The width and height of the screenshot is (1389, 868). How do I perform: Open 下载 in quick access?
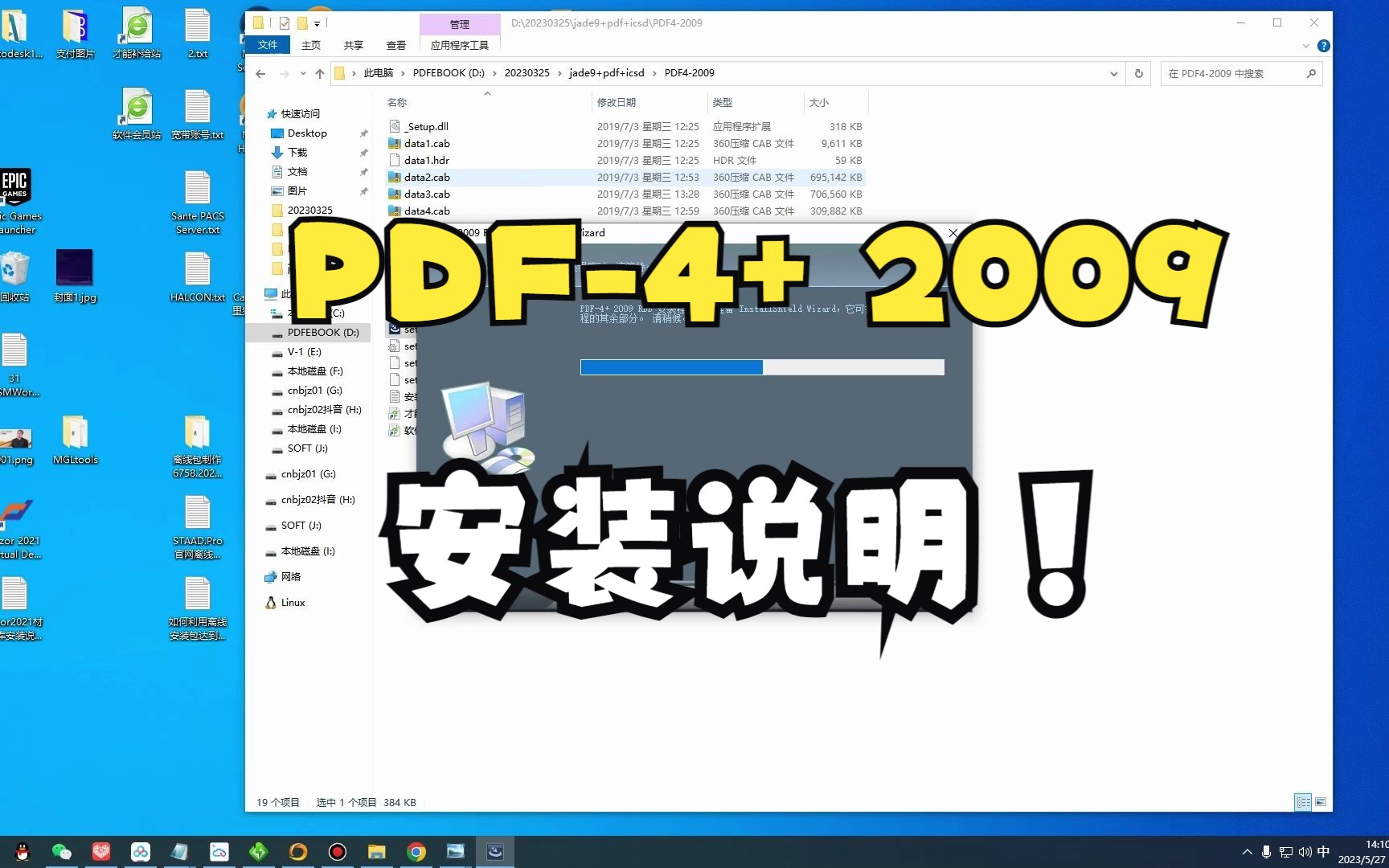click(x=297, y=153)
